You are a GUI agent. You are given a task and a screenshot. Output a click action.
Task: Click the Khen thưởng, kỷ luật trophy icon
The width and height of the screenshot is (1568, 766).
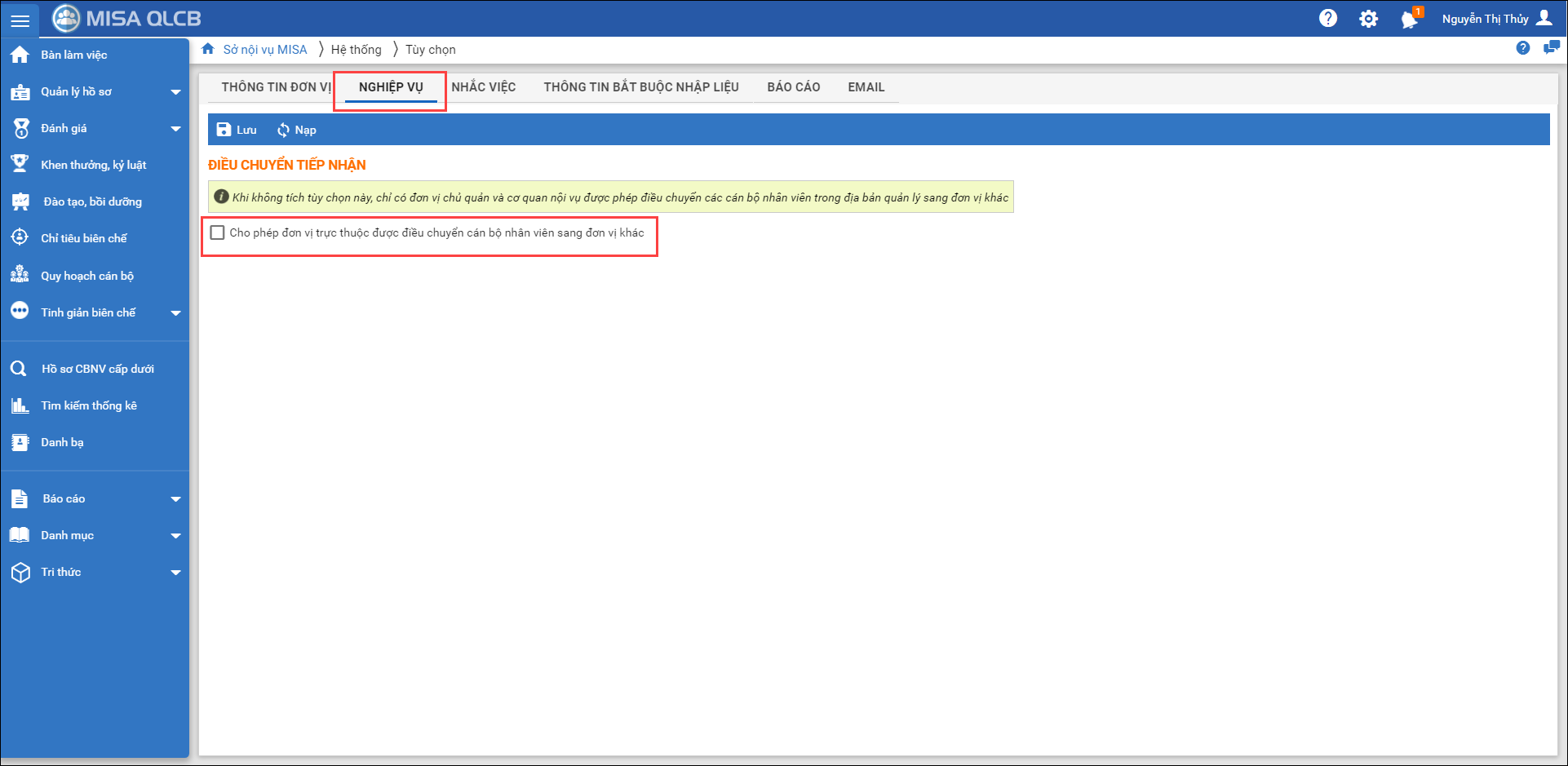coord(20,164)
